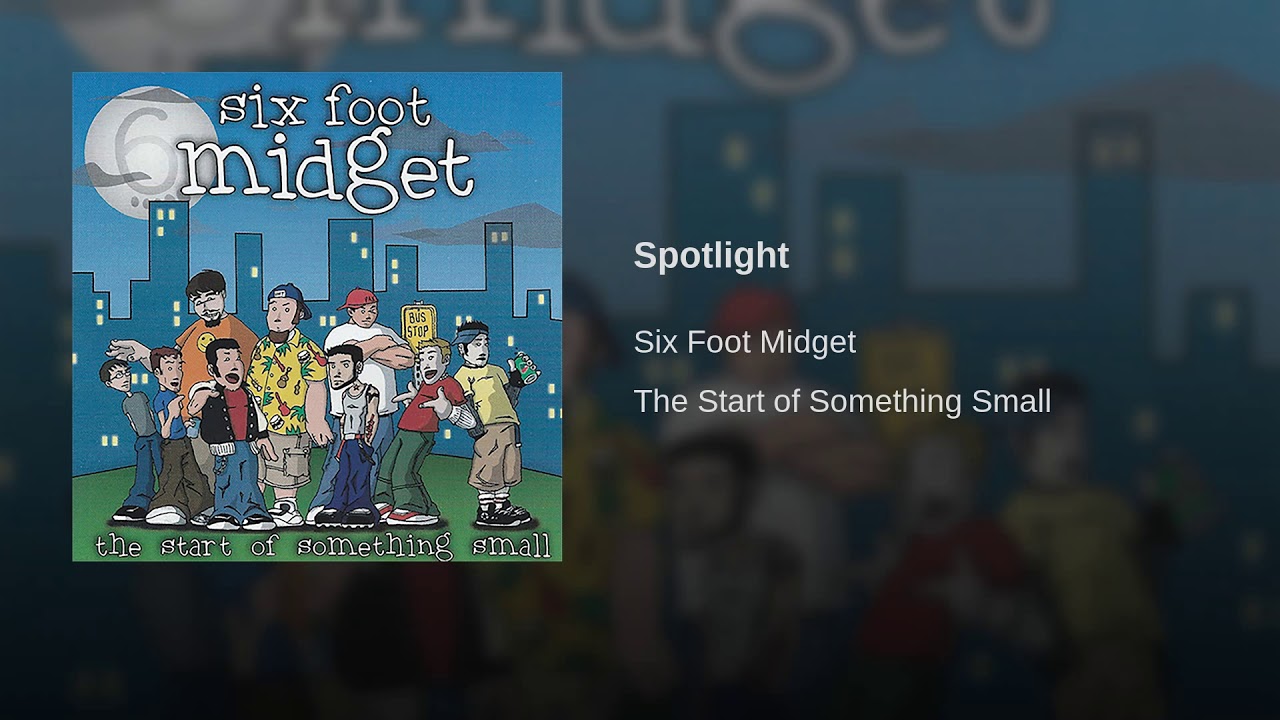1280x720 pixels.
Task: Click the album cover artwork thumbnail
Action: pos(317,316)
